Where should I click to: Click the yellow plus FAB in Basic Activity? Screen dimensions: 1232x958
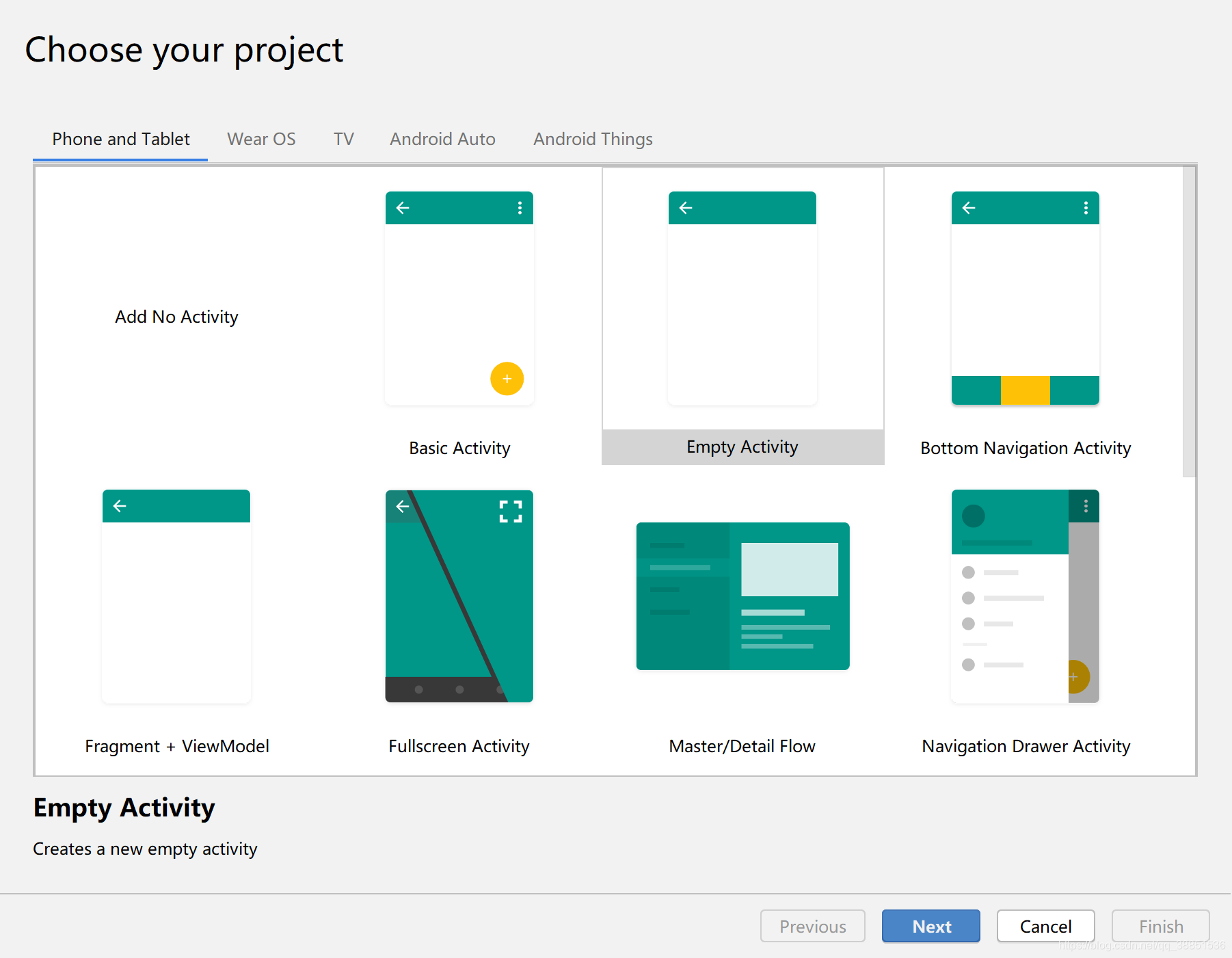(507, 379)
